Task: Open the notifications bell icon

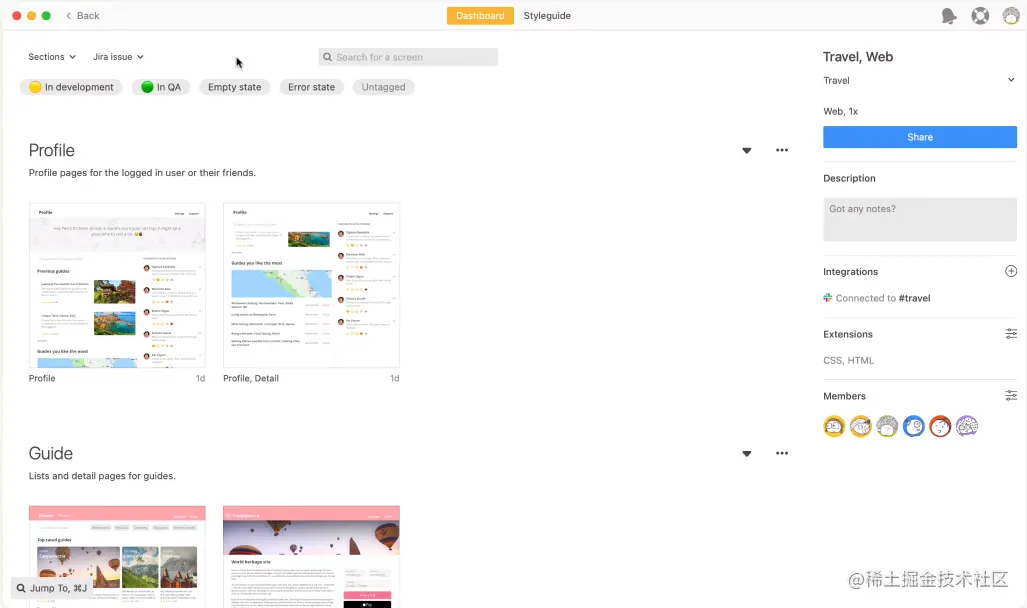Action: pos(948,16)
